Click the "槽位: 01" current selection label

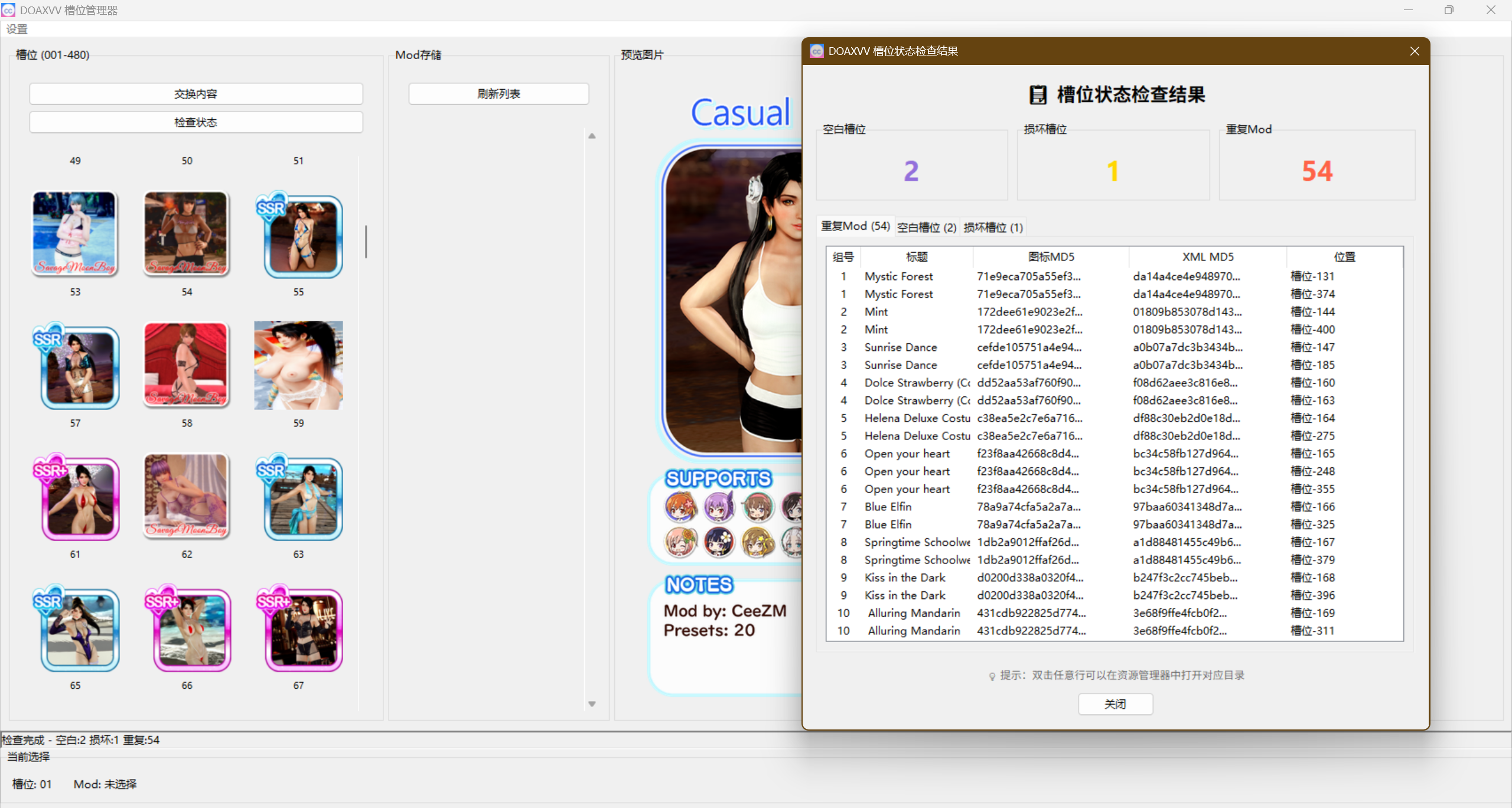[x=32, y=784]
